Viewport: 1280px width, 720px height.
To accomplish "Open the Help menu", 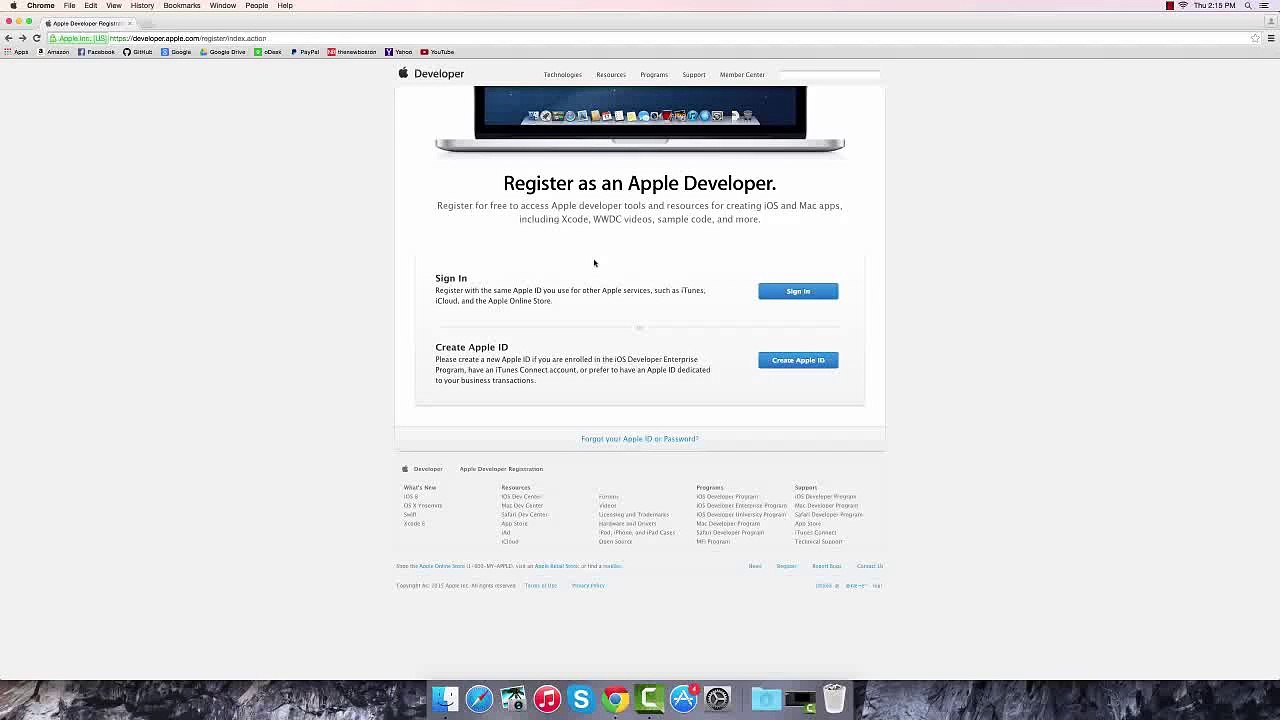I will (x=285, y=6).
